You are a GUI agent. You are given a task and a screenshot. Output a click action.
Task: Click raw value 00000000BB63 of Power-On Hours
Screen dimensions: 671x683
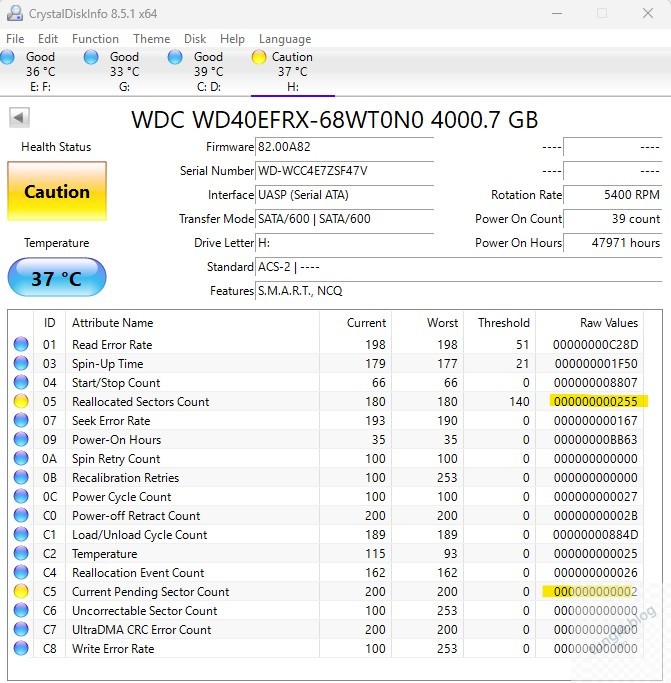tap(596, 440)
